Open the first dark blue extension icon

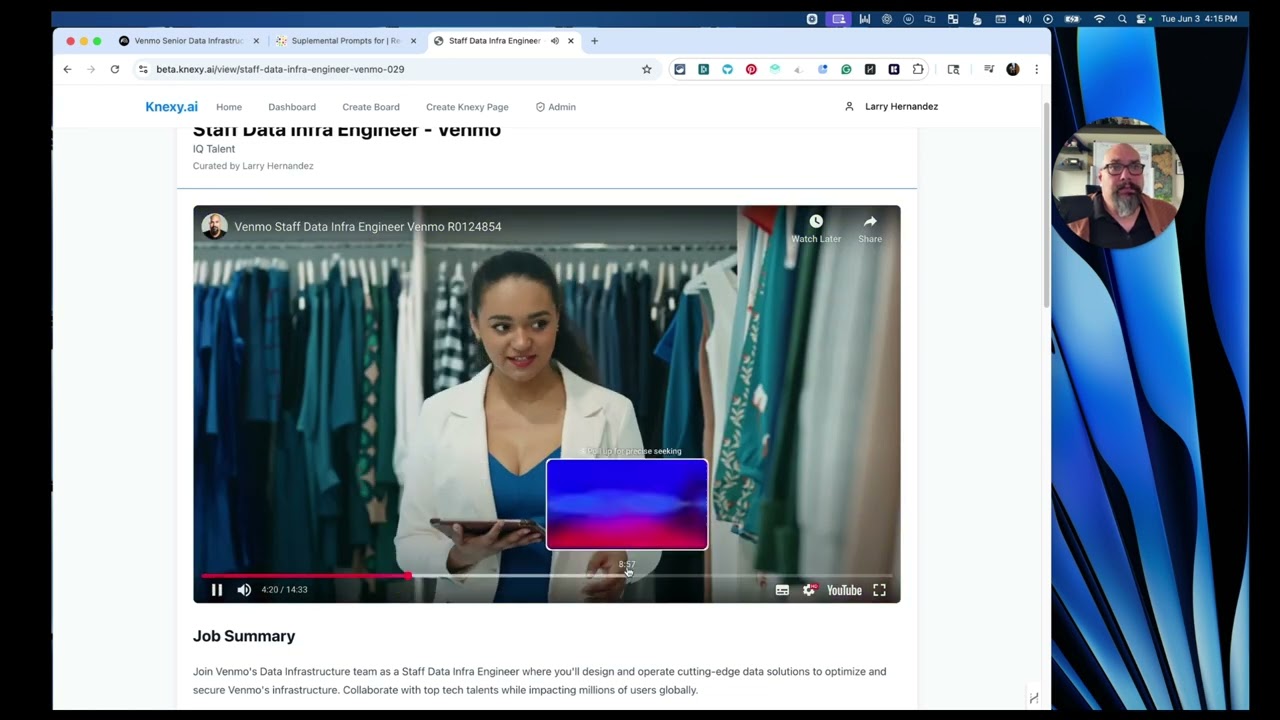[680, 69]
